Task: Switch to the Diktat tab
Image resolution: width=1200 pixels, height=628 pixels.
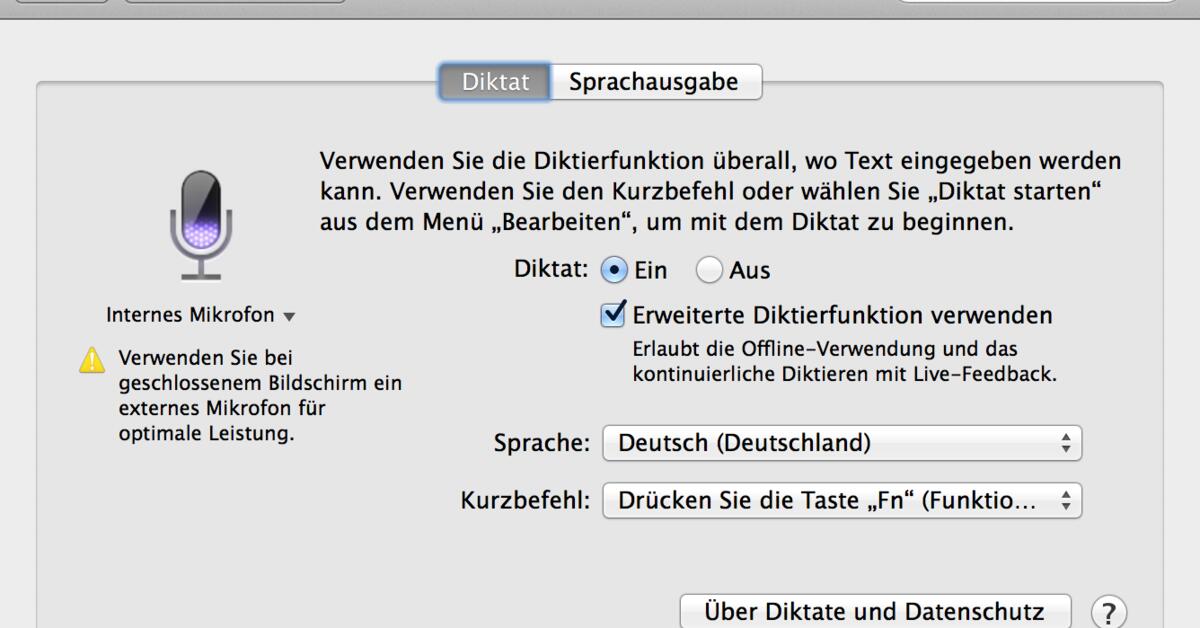Action: click(496, 82)
